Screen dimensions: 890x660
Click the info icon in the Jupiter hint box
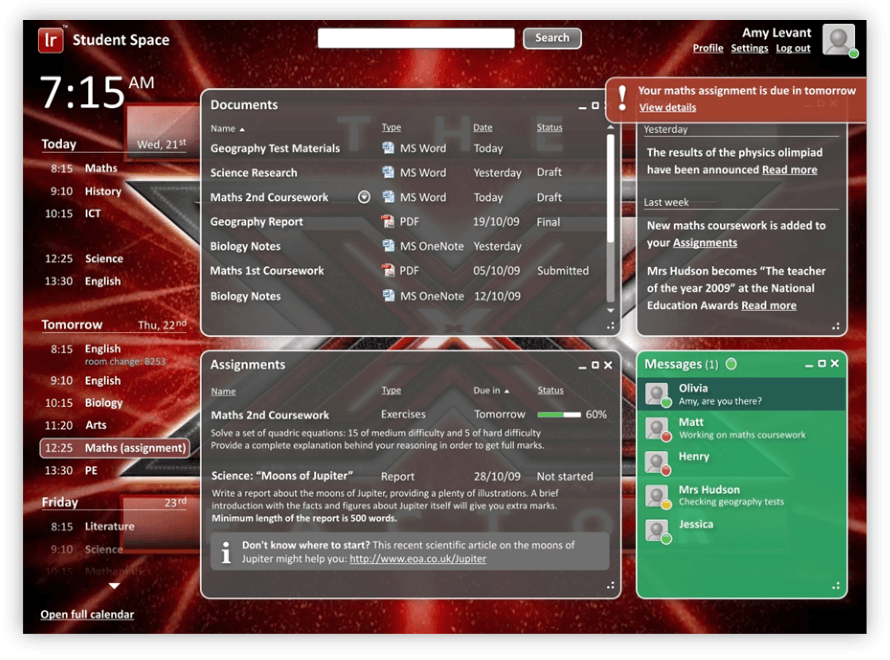coord(224,554)
